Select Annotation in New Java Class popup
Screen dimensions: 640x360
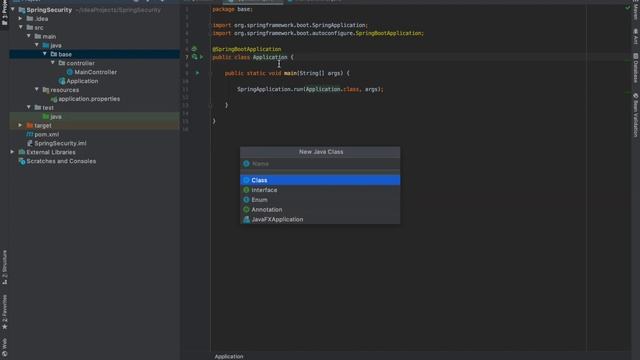[320, 209]
